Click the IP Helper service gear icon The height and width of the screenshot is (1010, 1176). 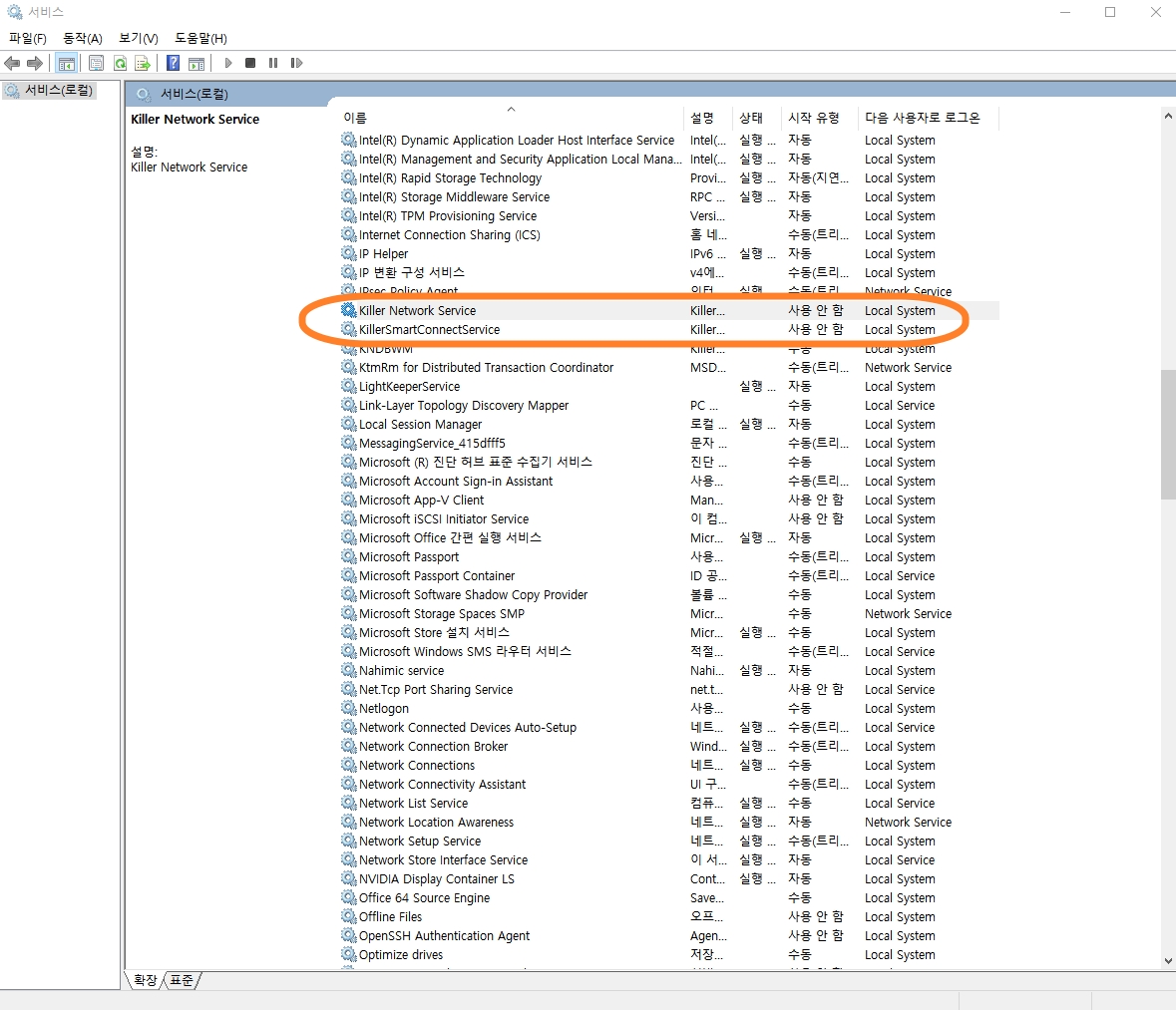pos(349,253)
